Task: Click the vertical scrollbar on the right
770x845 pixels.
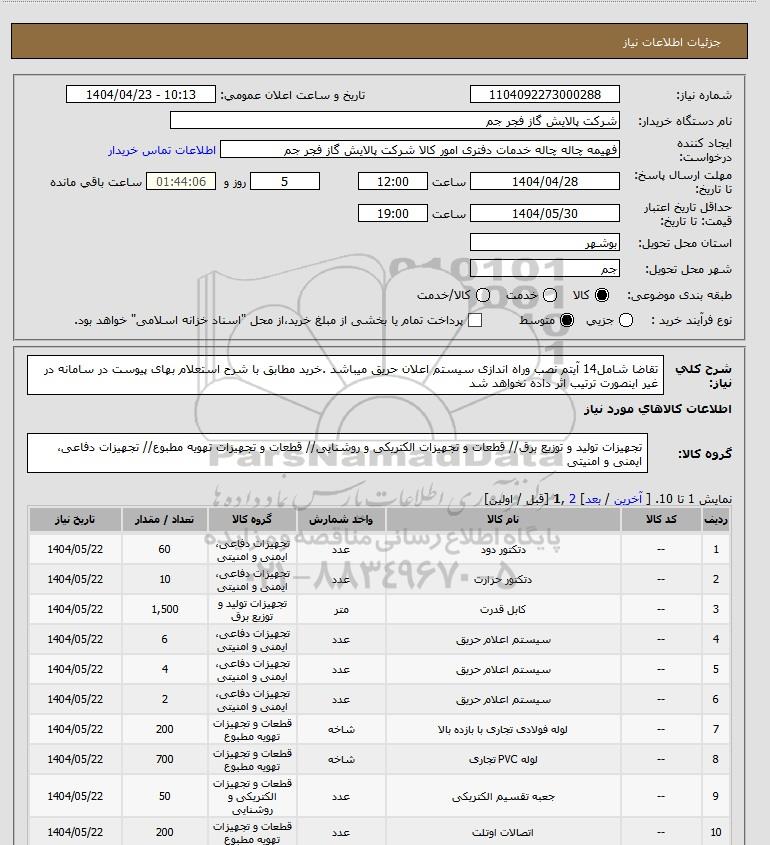Action: (764, 422)
